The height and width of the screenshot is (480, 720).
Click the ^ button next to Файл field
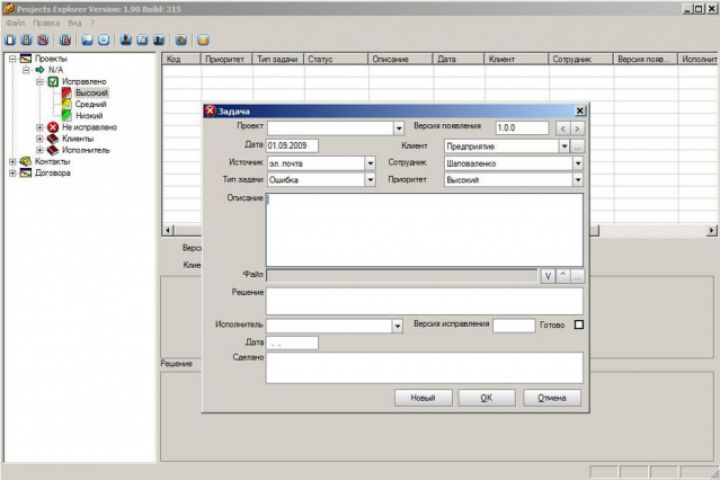(563, 276)
